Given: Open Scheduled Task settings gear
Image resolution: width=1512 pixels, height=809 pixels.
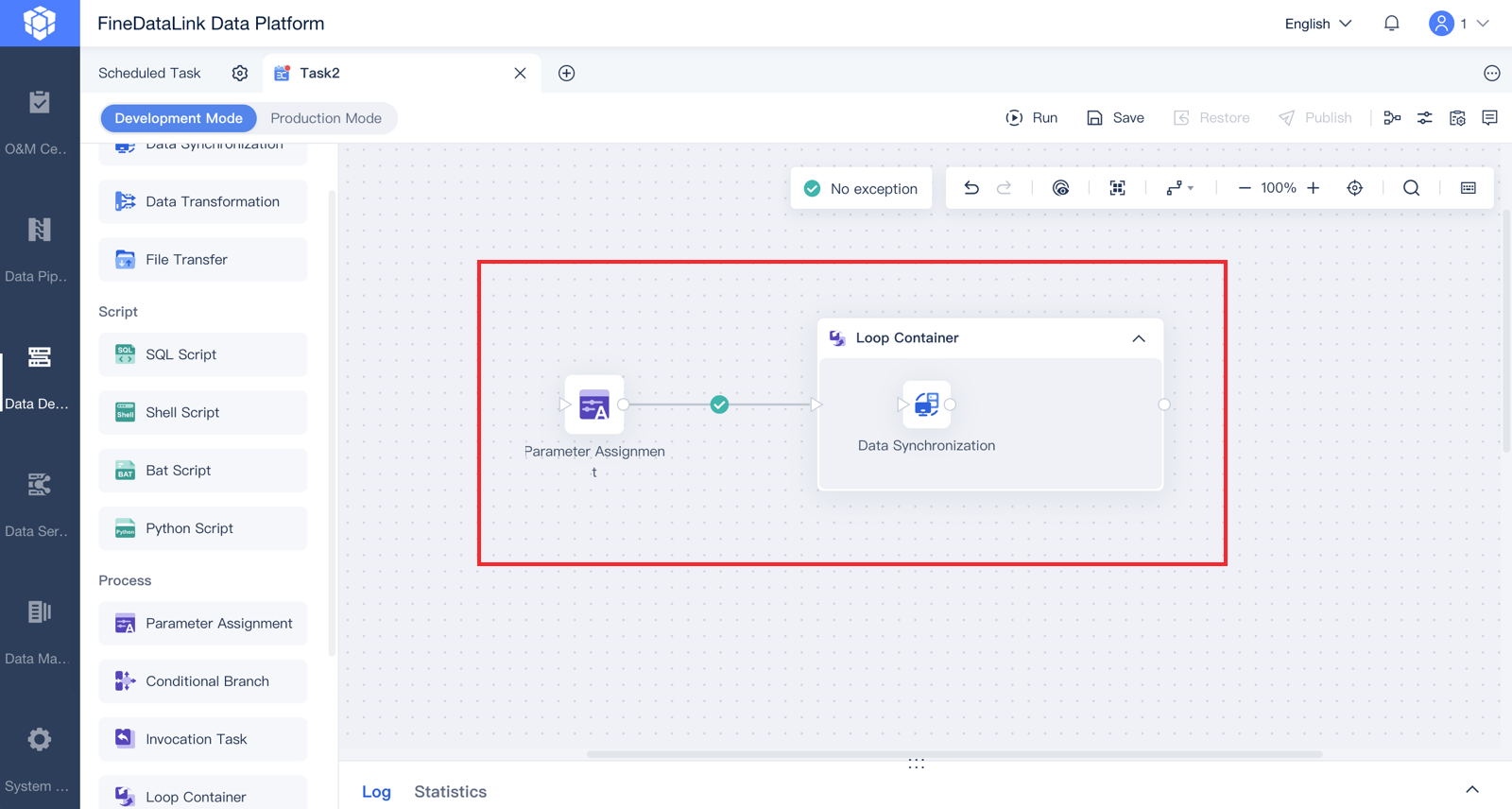Looking at the screenshot, I should click(240, 73).
